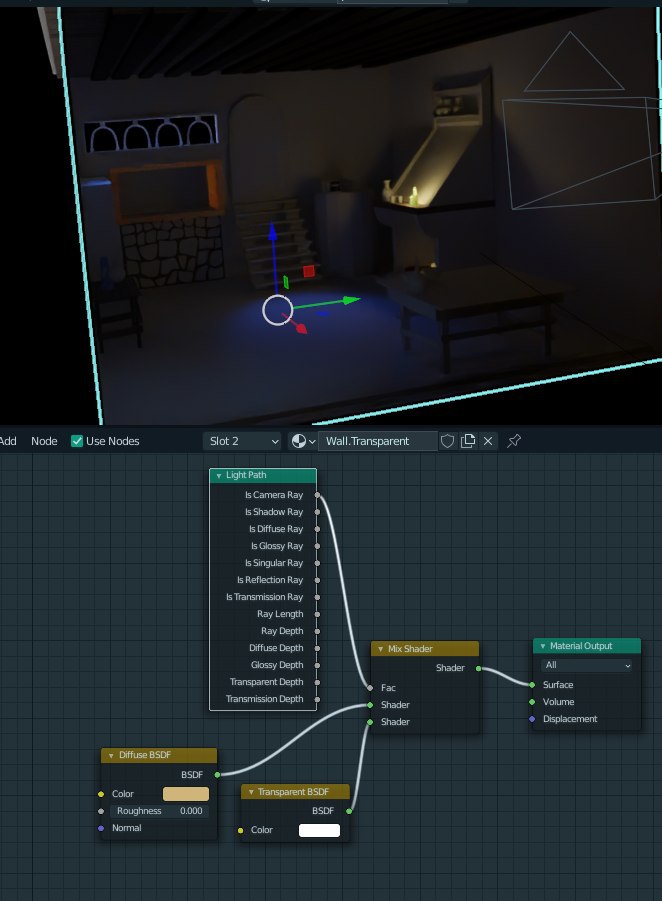Click the Transparent BSDF Color input socket
The height and width of the screenshot is (901, 662).
[x=241, y=830]
